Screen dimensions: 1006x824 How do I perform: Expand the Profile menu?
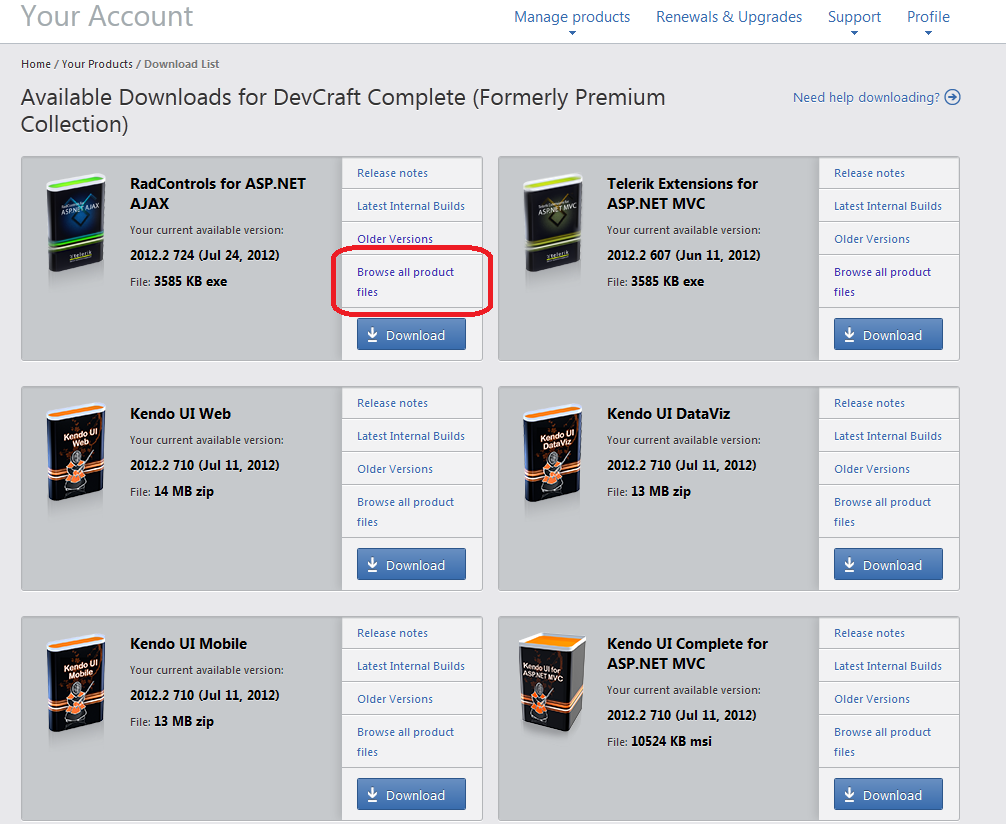click(928, 17)
